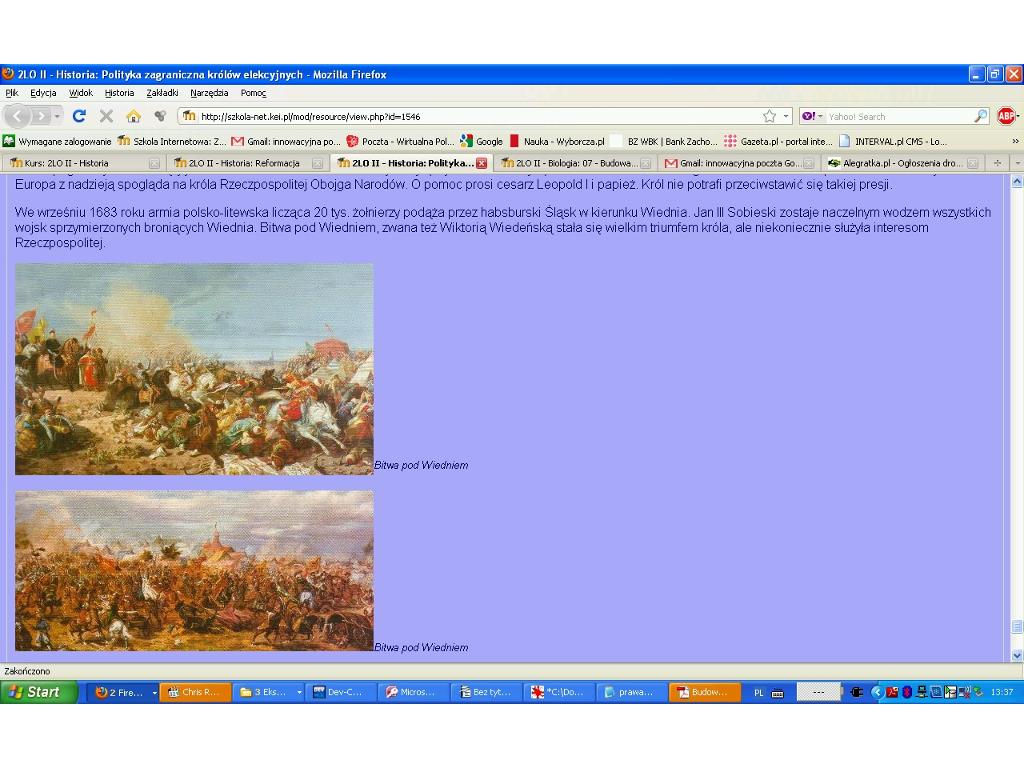1024x768 pixels.
Task: Show more bookmarks via the chevron
Action: click(x=1015, y=141)
